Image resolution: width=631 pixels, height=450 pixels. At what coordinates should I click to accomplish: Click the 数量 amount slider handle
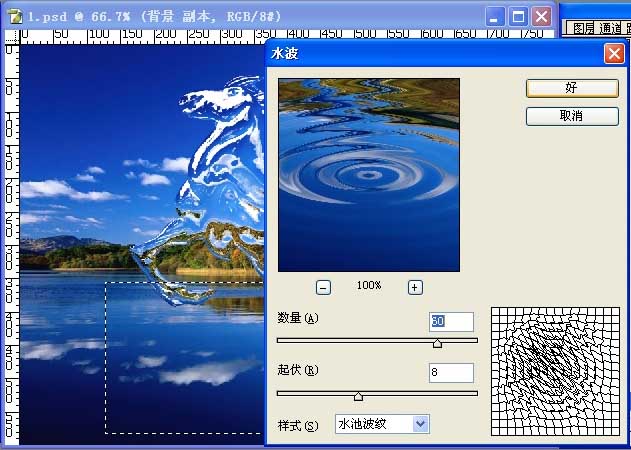click(x=437, y=343)
